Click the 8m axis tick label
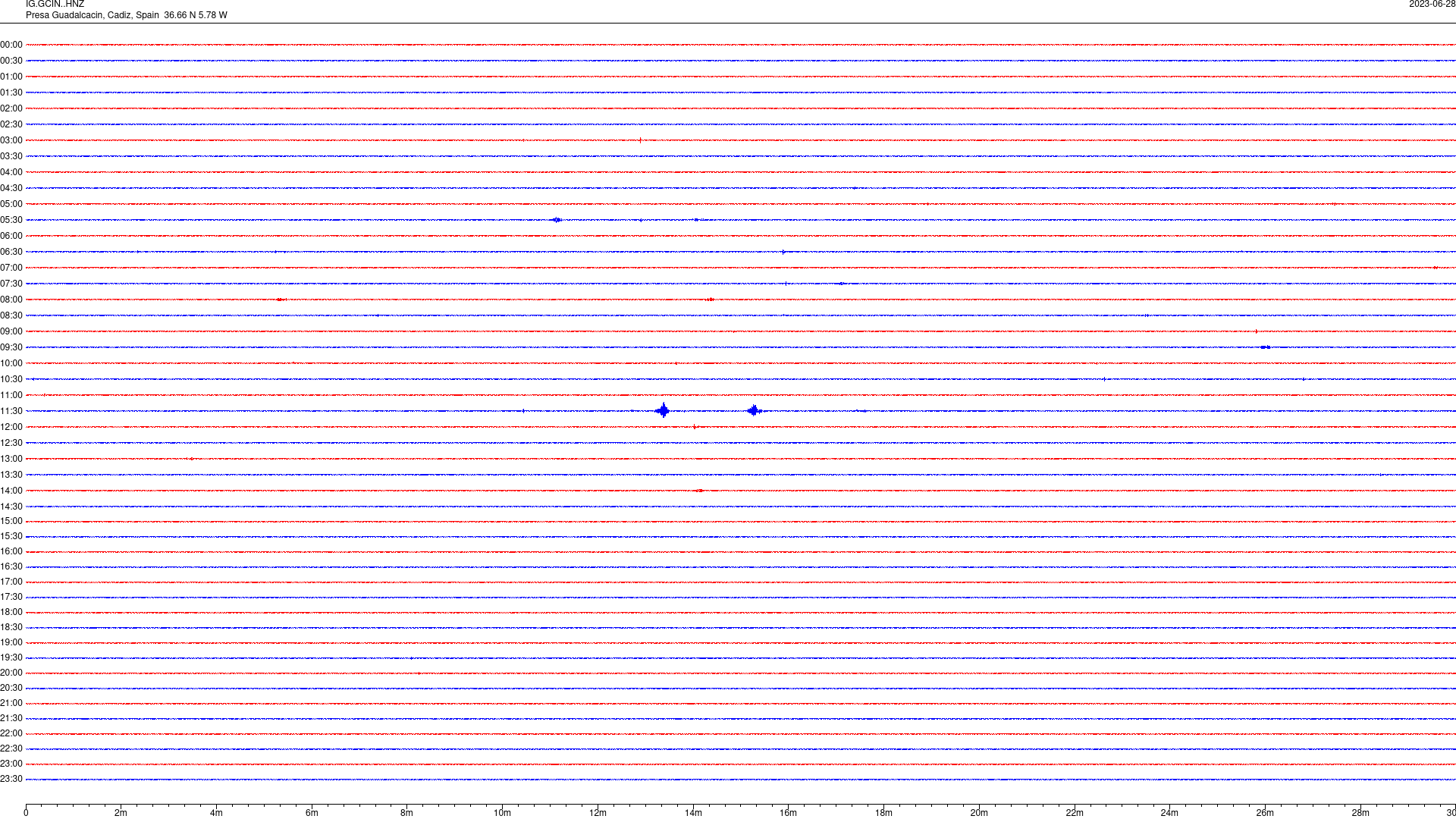 click(406, 813)
